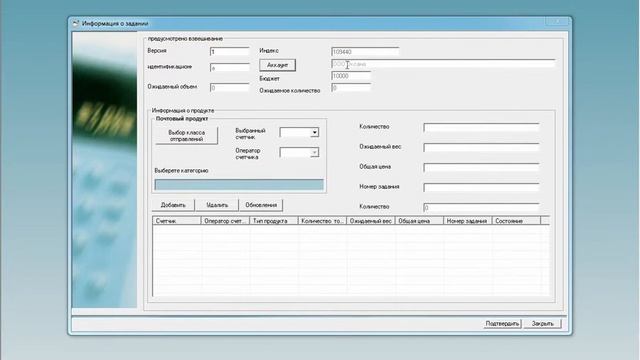Click the Добавить button
Viewport: 640px width, 360px height.
click(173, 205)
